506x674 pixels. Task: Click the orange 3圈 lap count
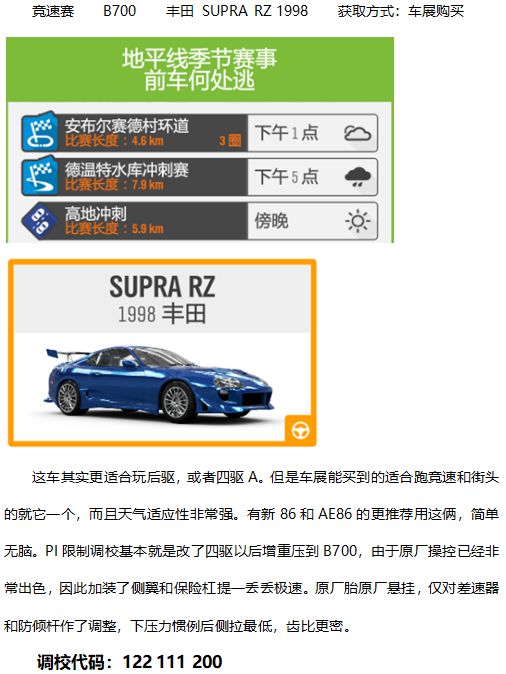point(230,141)
